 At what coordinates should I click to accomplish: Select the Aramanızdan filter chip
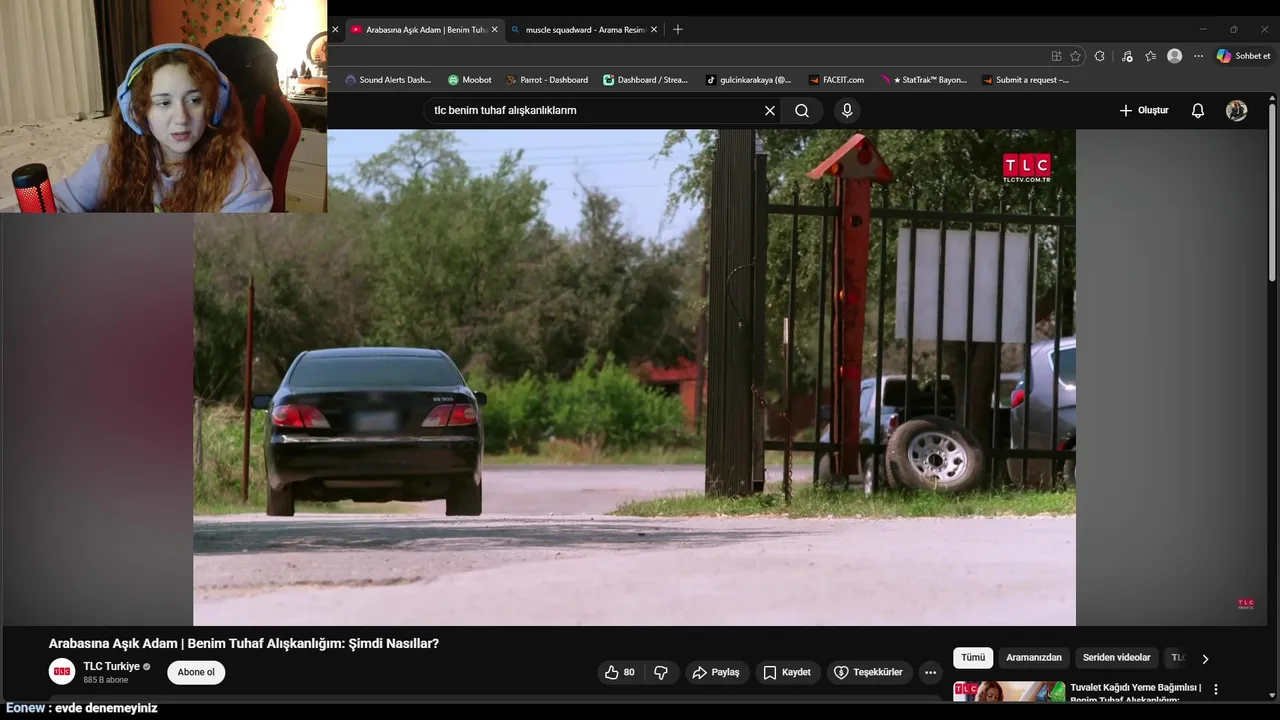(x=1034, y=657)
